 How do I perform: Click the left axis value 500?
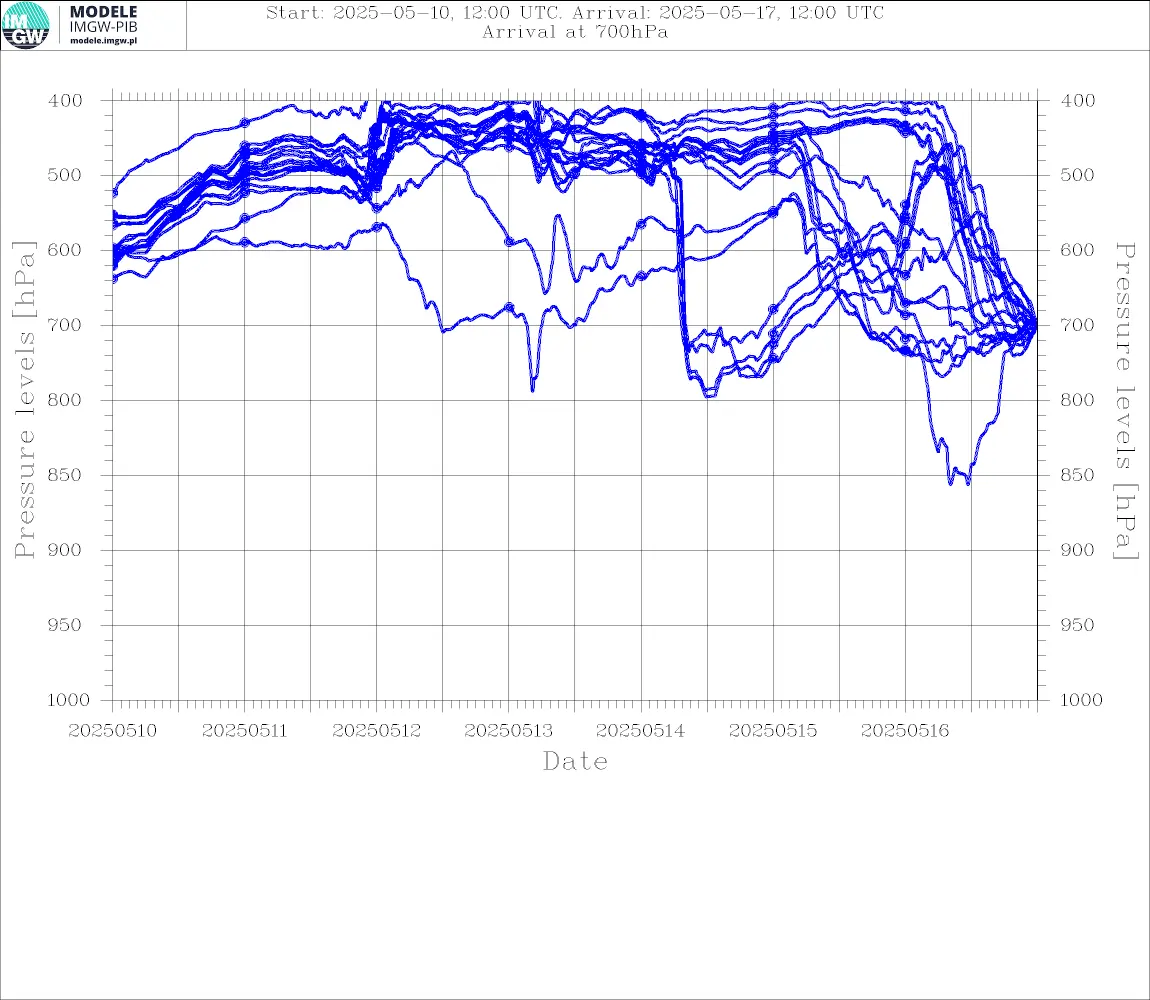(x=65, y=175)
